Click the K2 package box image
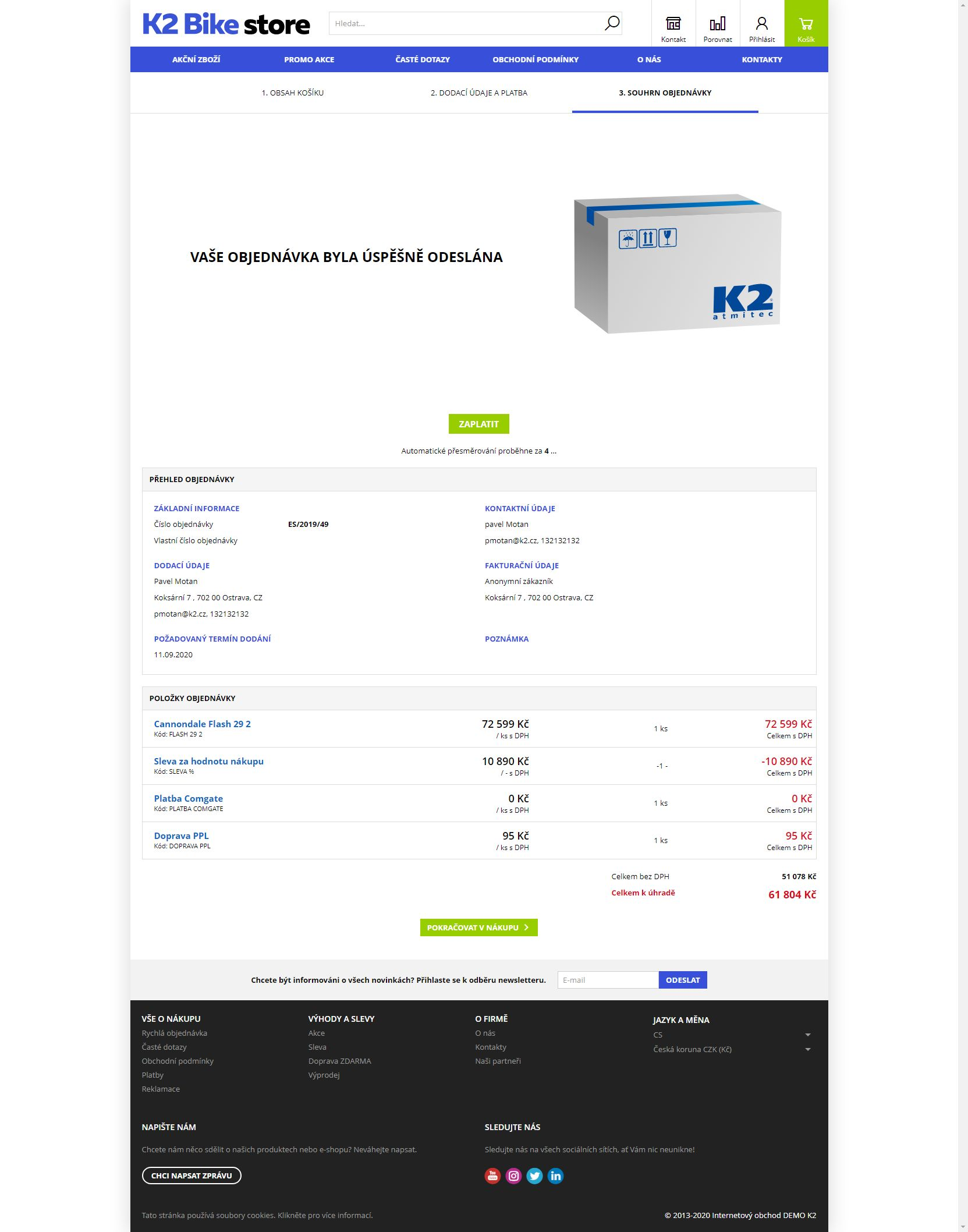This screenshot has width=968, height=1232. [x=678, y=263]
